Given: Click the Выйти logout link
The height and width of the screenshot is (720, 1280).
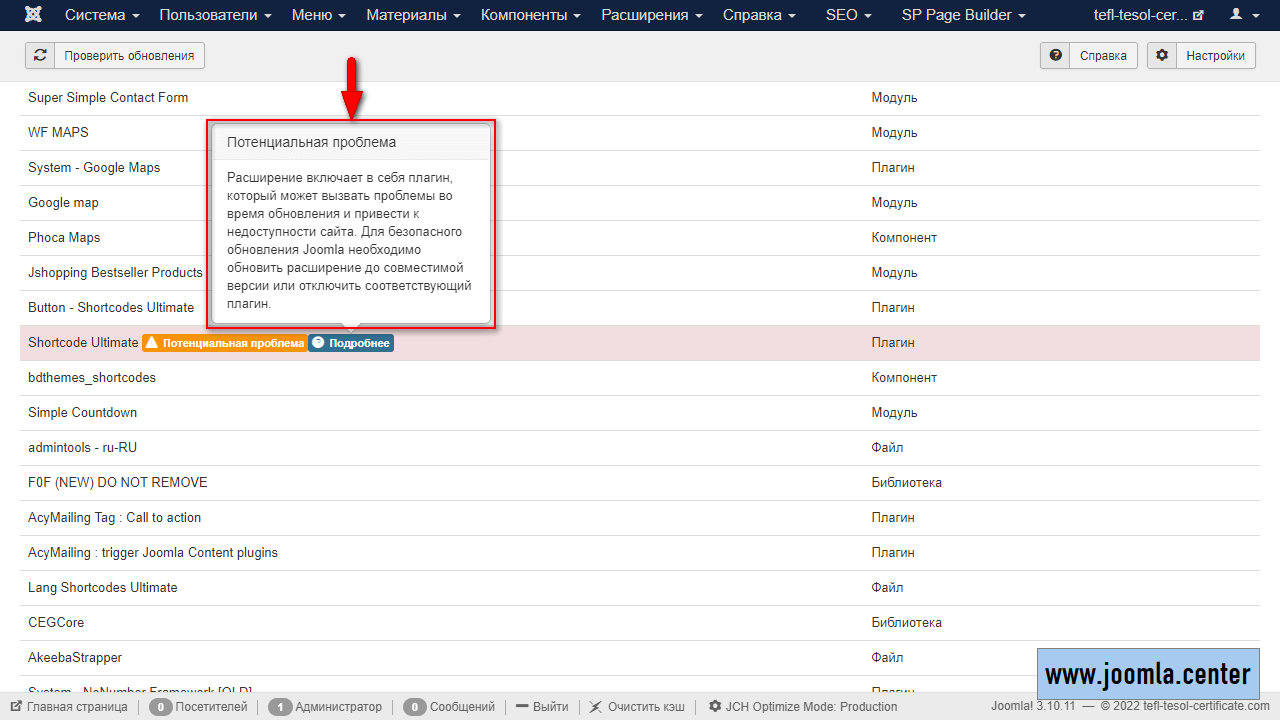Looking at the screenshot, I should [x=542, y=707].
